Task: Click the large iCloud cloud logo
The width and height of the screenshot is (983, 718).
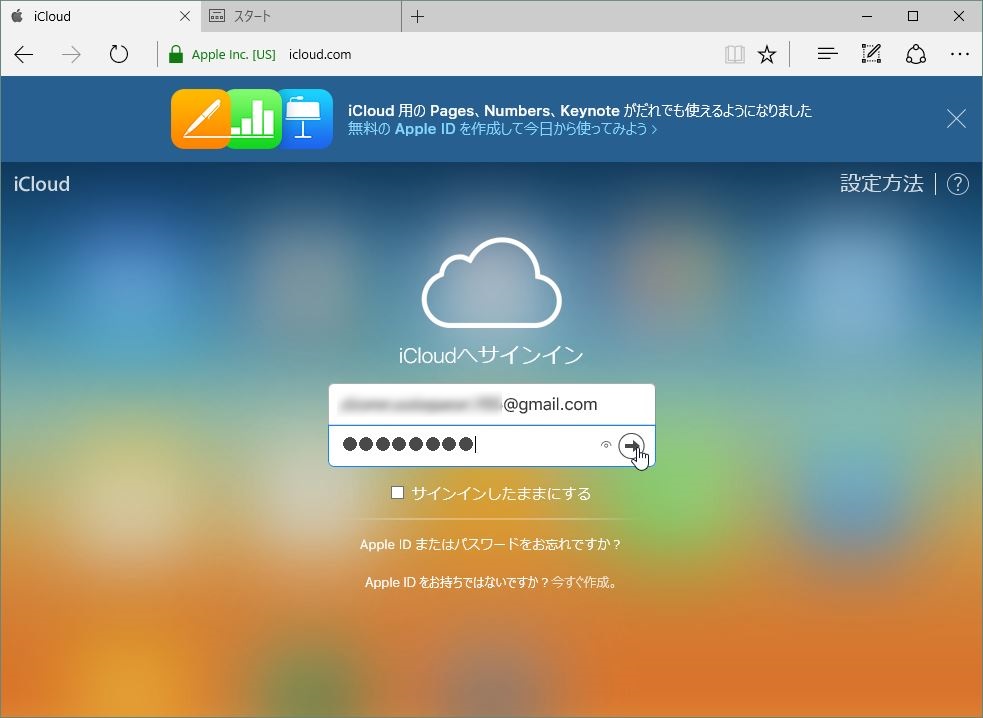Action: coord(492,282)
